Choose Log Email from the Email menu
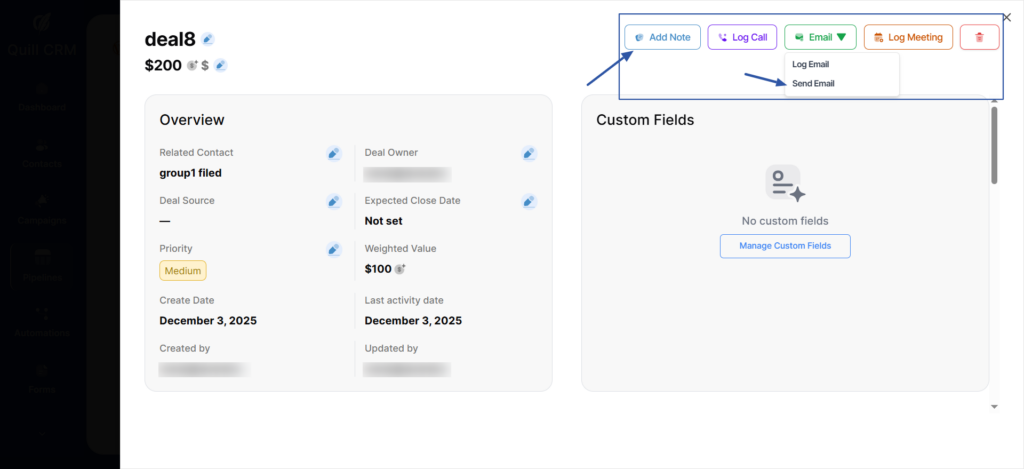 [x=810, y=64]
